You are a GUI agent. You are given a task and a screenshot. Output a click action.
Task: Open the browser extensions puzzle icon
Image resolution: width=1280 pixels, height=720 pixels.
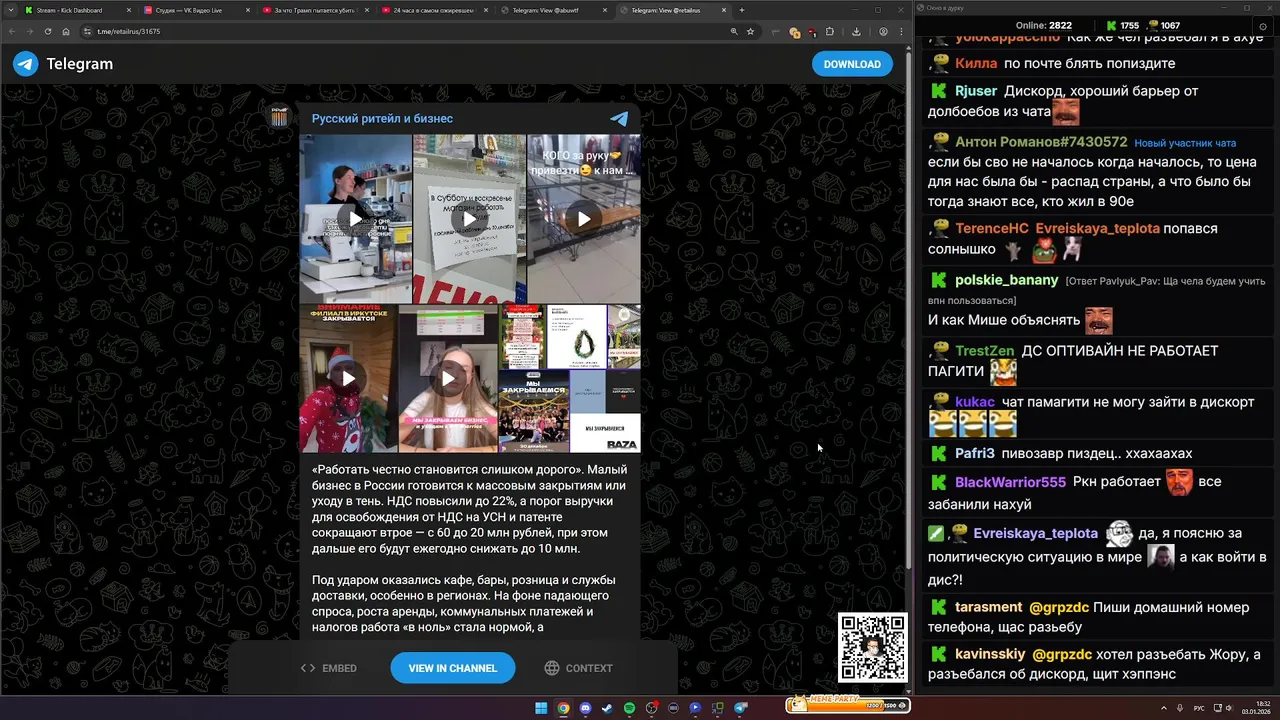pyautogui.click(x=830, y=31)
